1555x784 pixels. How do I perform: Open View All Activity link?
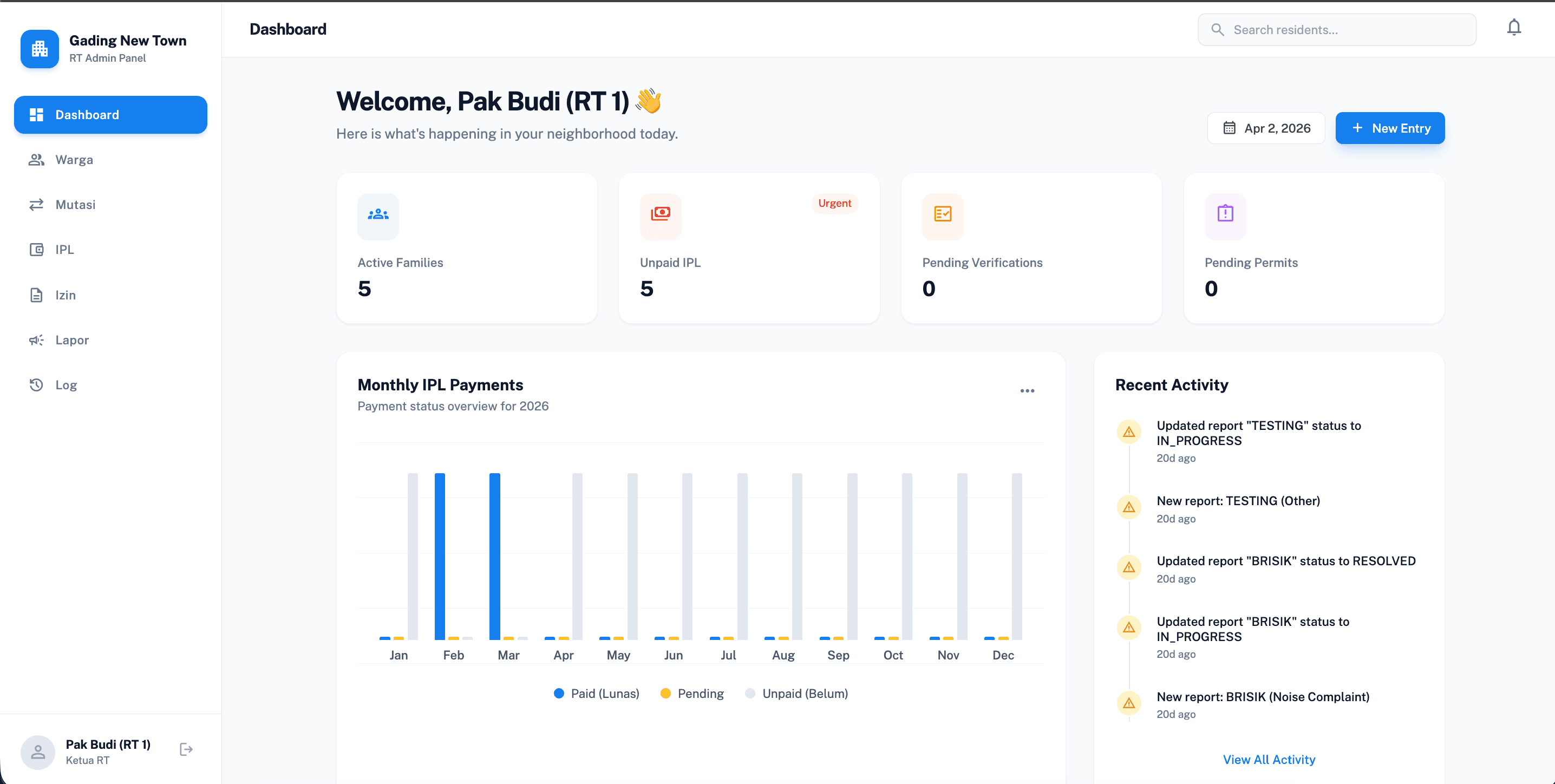1270,759
